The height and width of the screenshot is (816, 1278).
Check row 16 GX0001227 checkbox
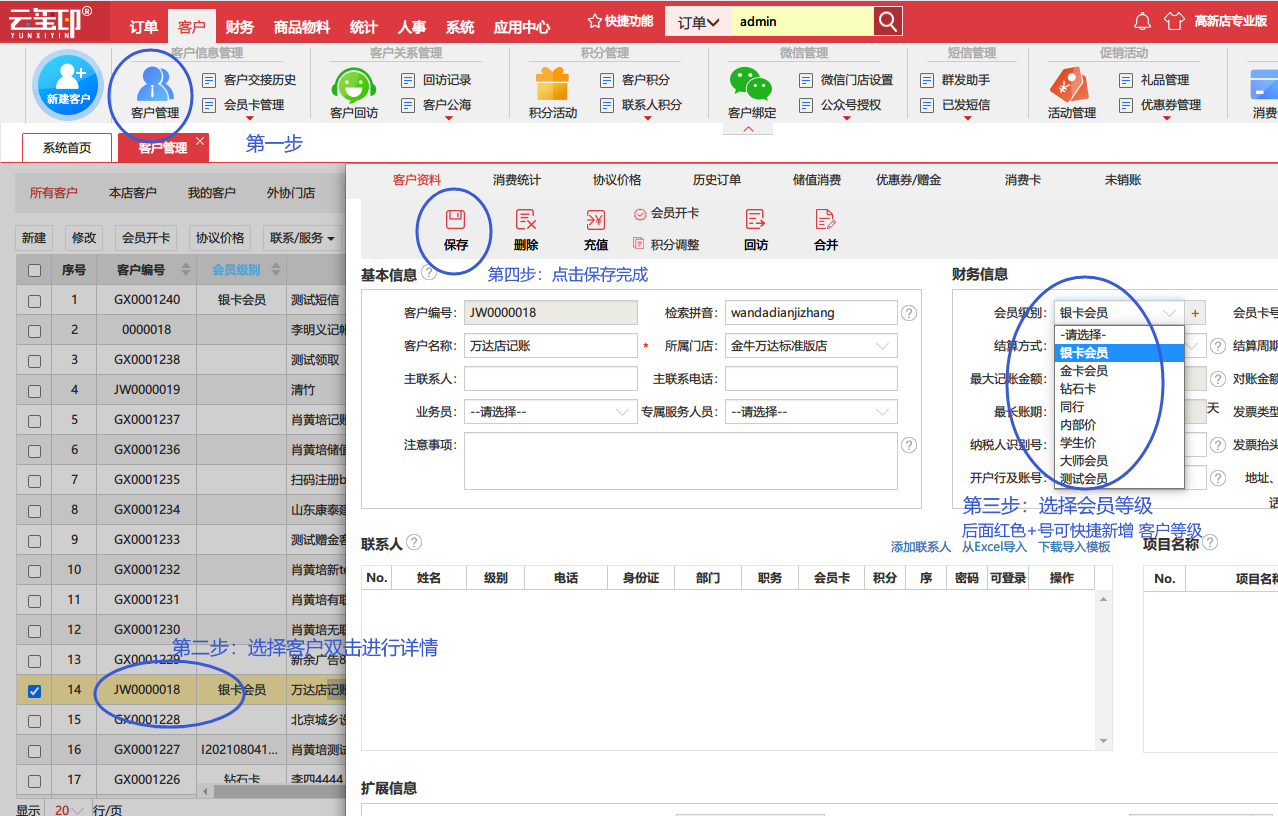[x=35, y=750]
